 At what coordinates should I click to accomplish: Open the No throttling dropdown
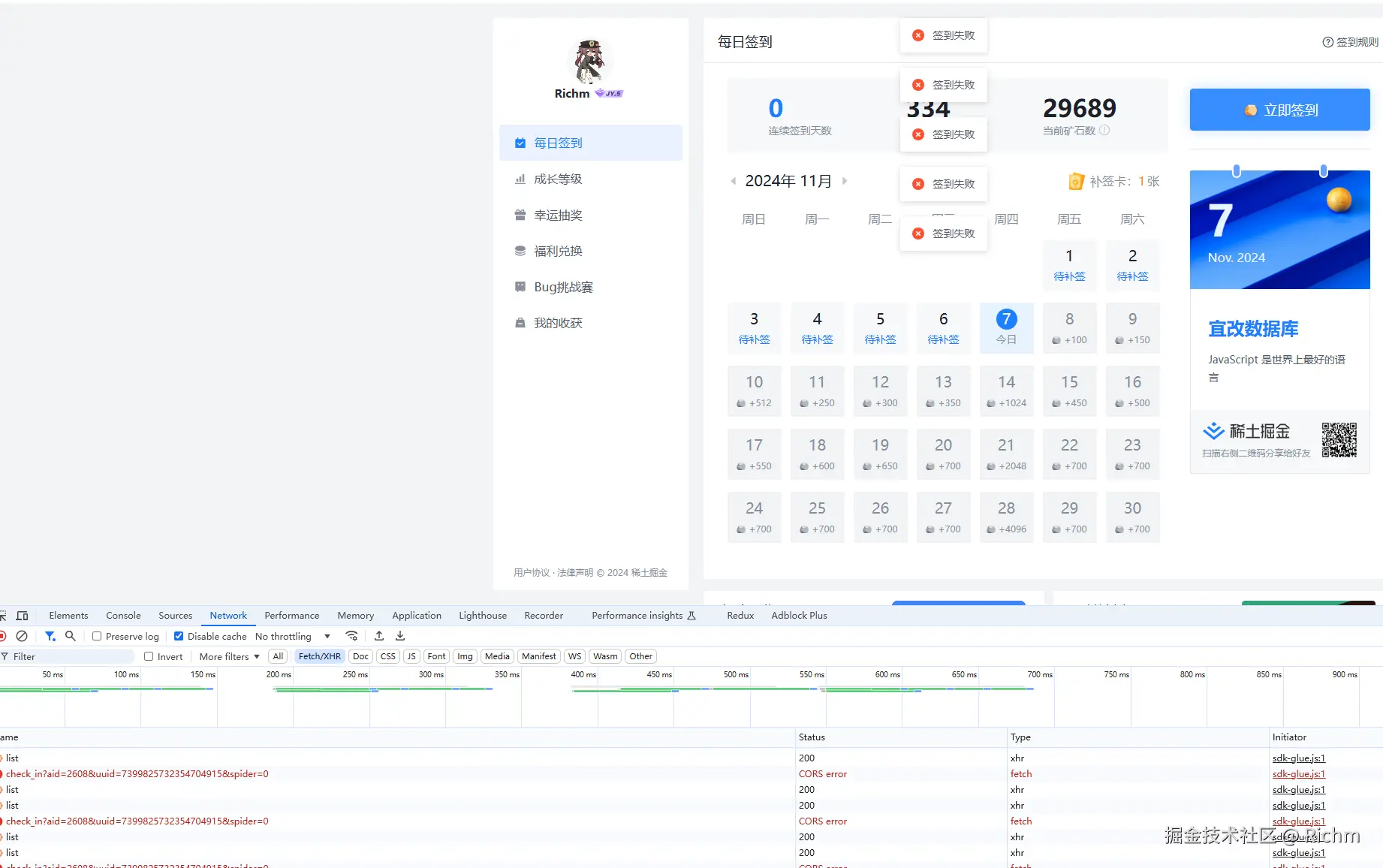tap(293, 636)
